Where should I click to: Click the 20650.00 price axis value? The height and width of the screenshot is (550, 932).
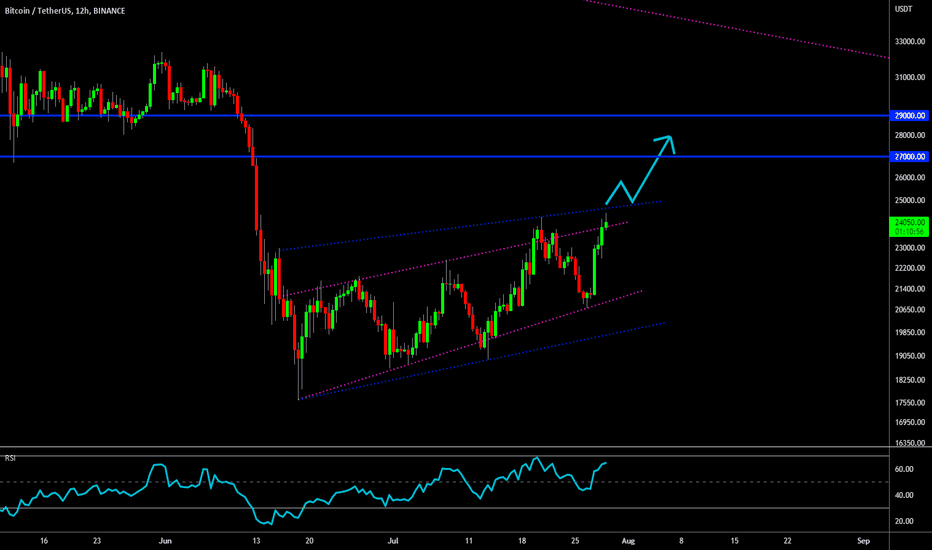pos(910,310)
